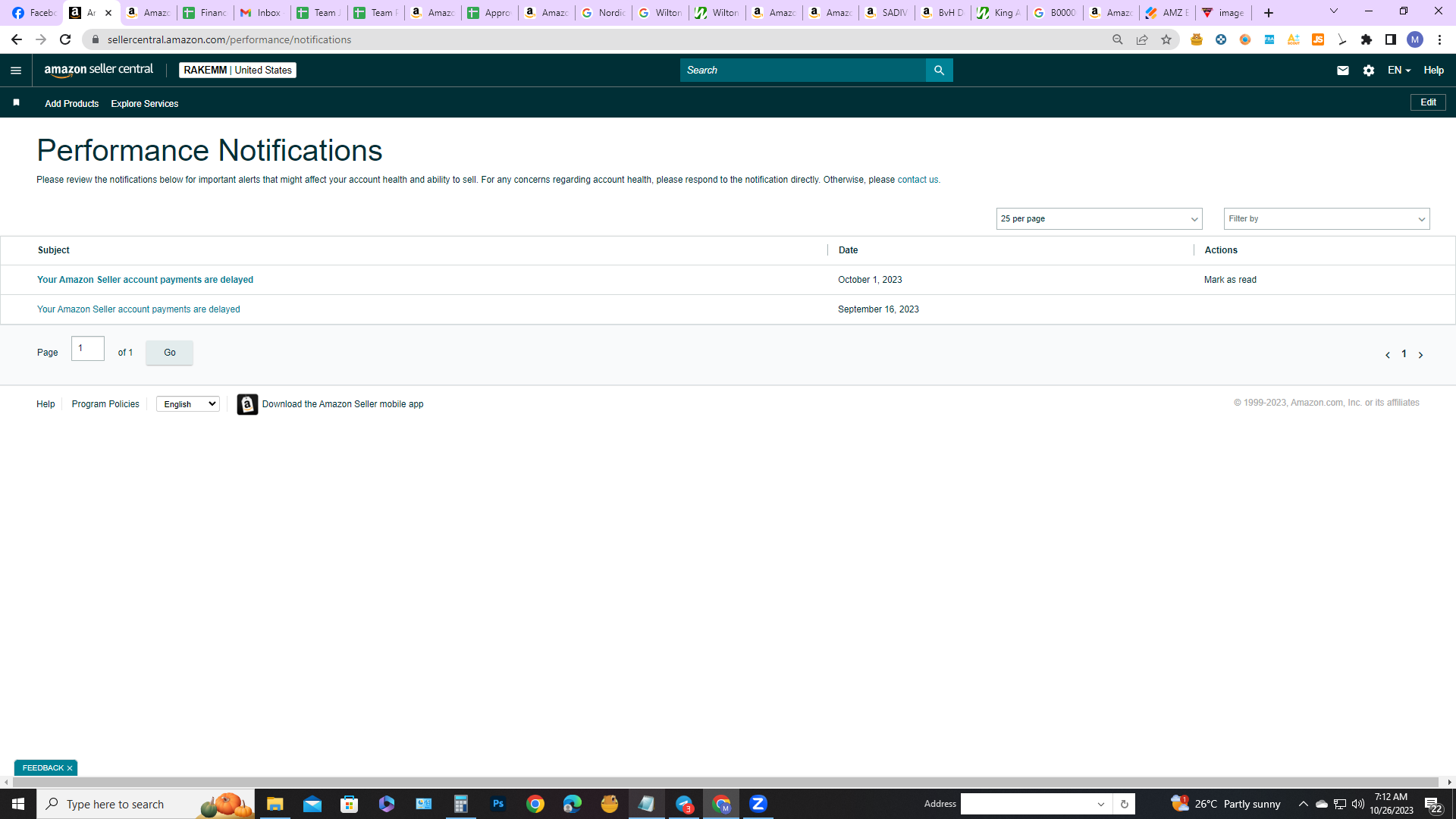The image size is (1456, 819).
Task: Click the search magnifier button
Action: click(x=939, y=71)
